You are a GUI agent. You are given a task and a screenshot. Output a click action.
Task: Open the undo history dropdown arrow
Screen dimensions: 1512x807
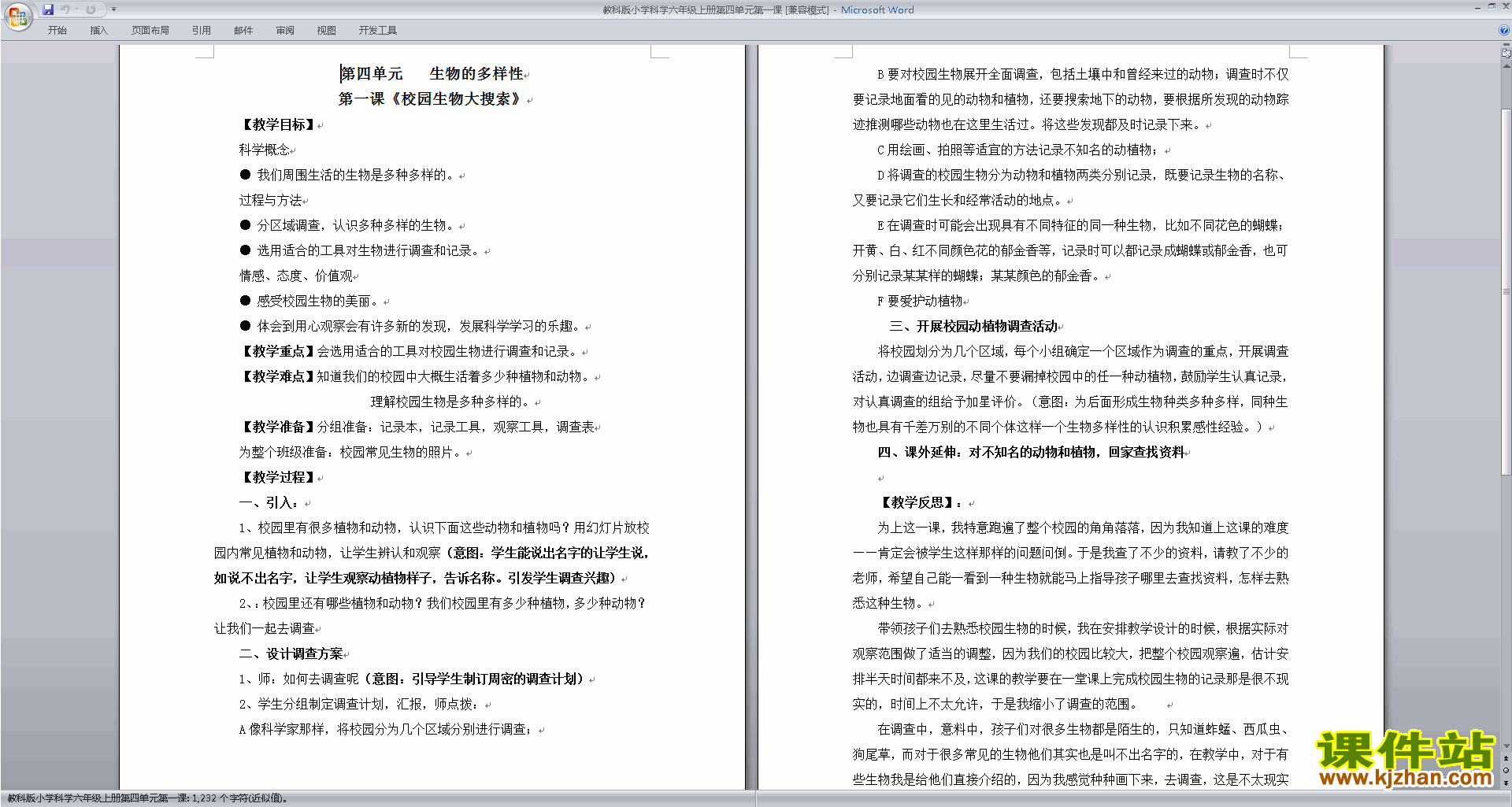(x=76, y=9)
